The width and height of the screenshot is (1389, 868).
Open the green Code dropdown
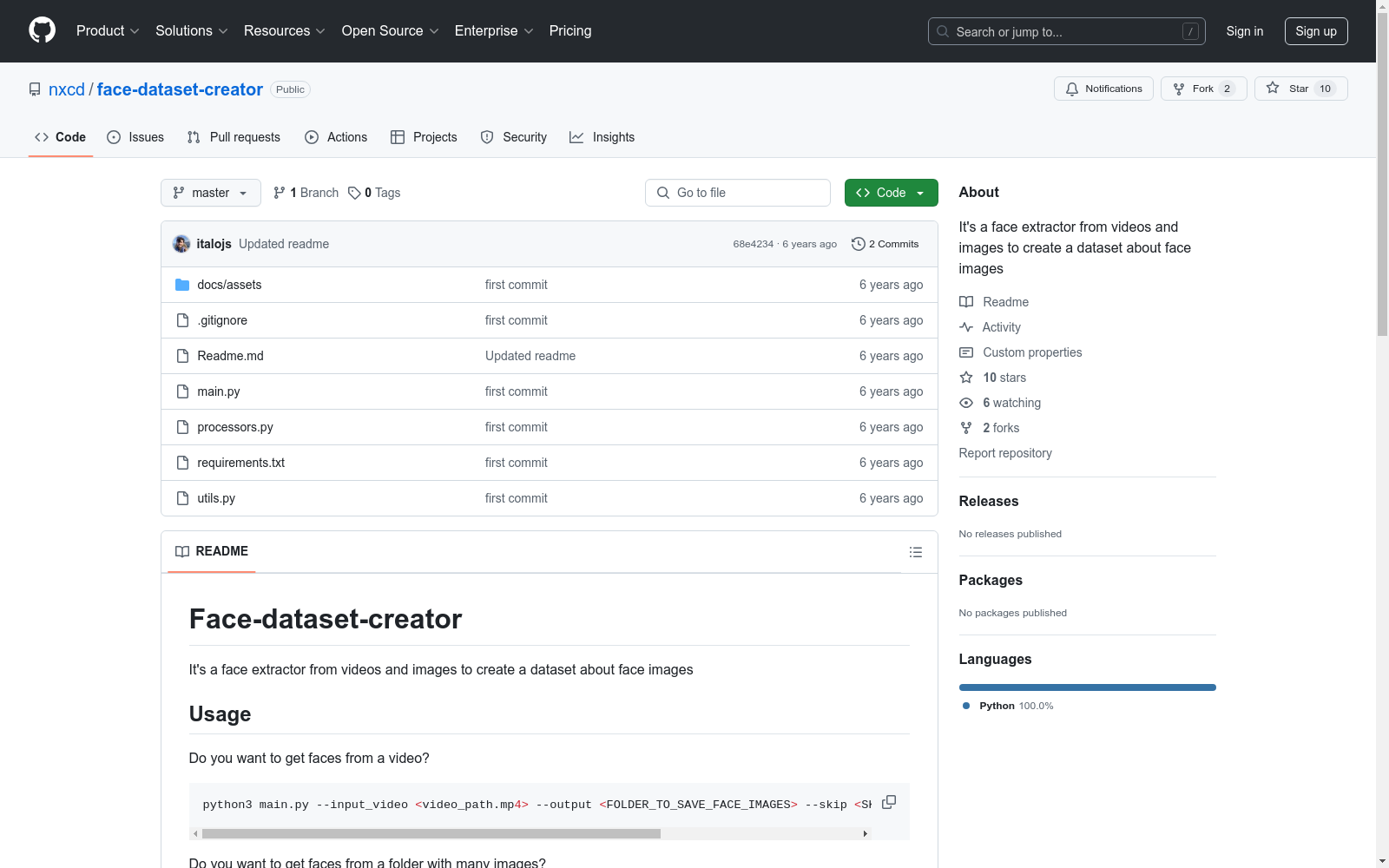pyautogui.click(x=891, y=193)
